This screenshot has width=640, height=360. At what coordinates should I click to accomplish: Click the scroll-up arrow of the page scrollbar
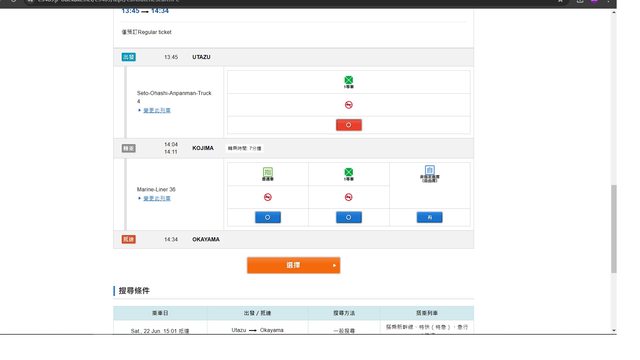pyautogui.click(x=613, y=13)
